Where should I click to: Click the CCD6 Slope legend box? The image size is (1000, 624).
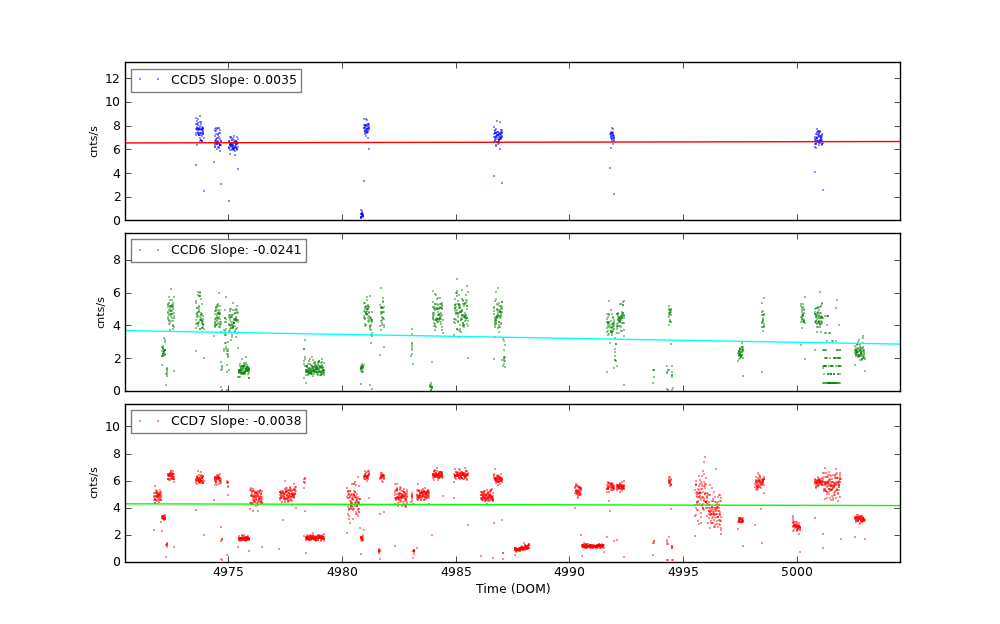(x=218, y=251)
